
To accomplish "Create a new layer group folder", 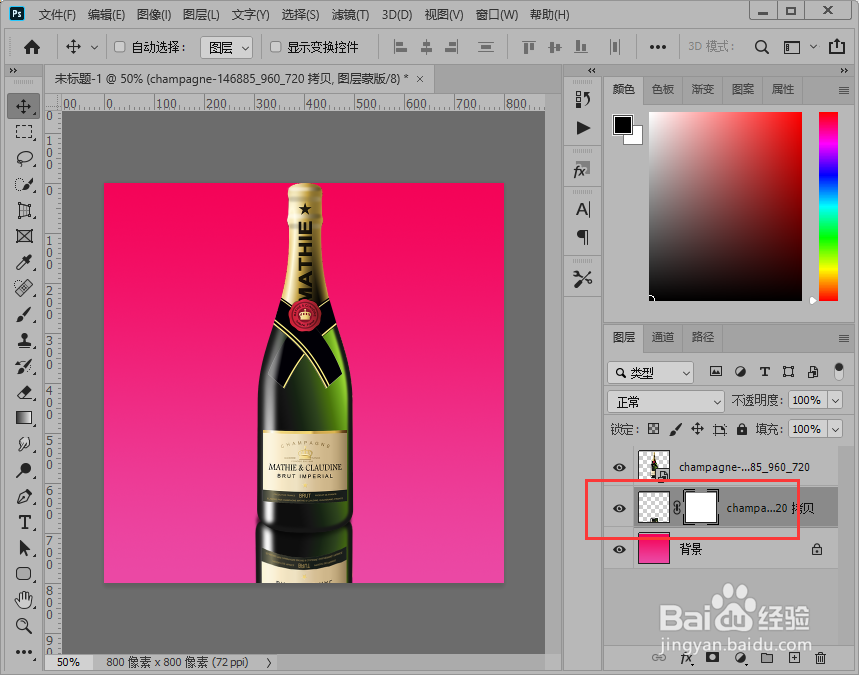I will pos(767,658).
